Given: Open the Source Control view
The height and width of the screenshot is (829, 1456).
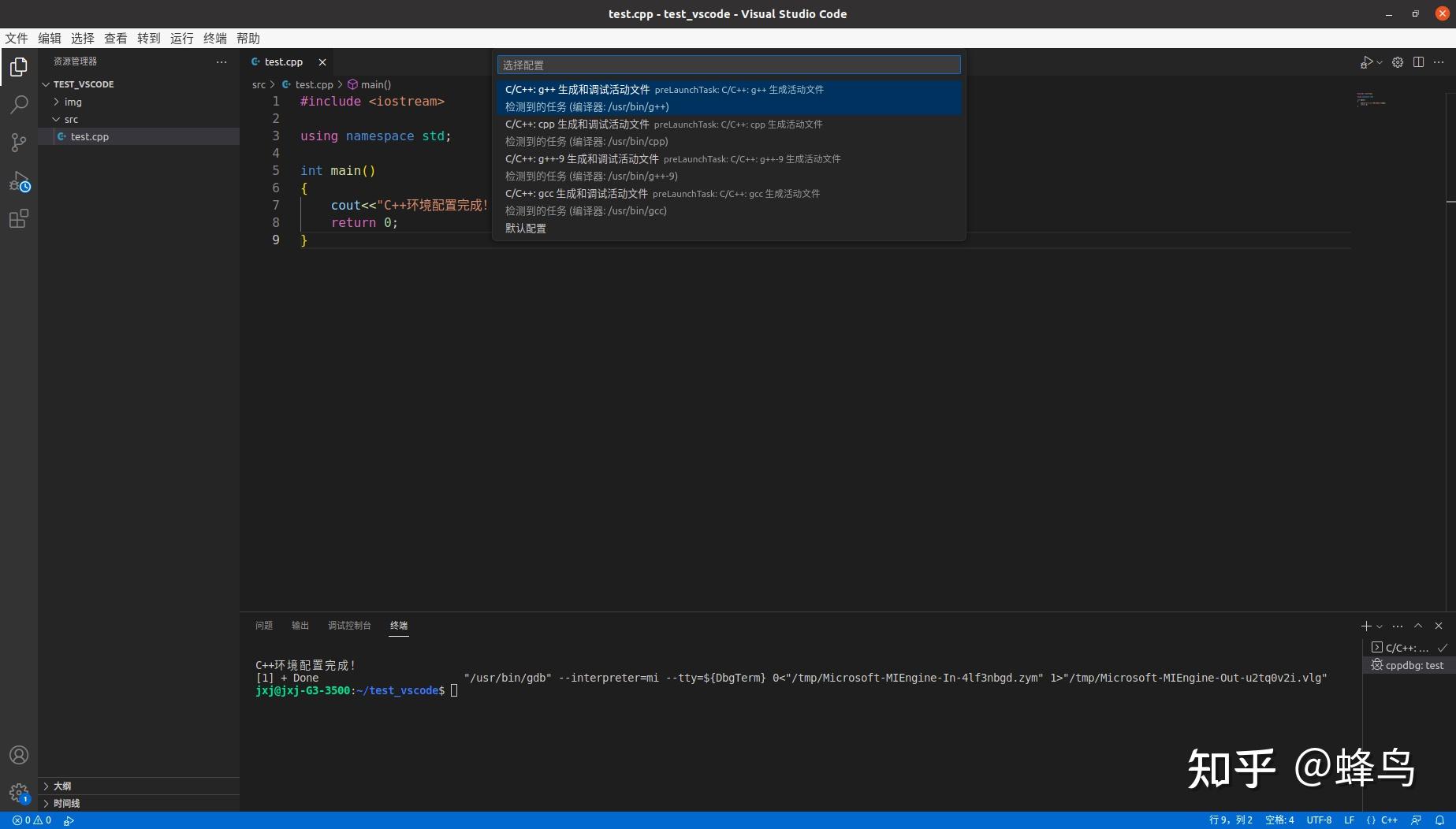Looking at the screenshot, I should click(19, 143).
